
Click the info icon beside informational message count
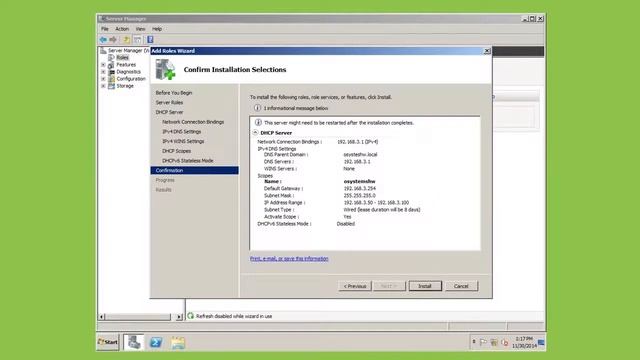pyautogui.click(x=257, y=108)
